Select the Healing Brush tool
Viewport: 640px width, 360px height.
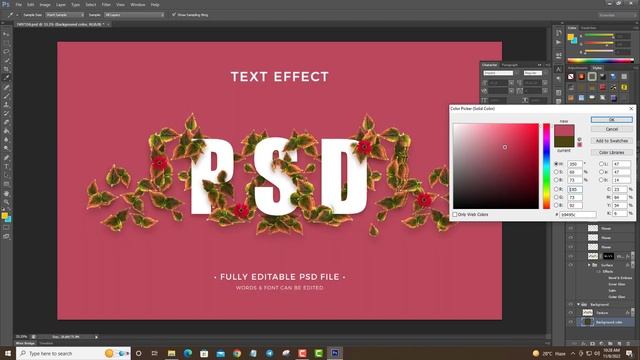pos(6,87)
